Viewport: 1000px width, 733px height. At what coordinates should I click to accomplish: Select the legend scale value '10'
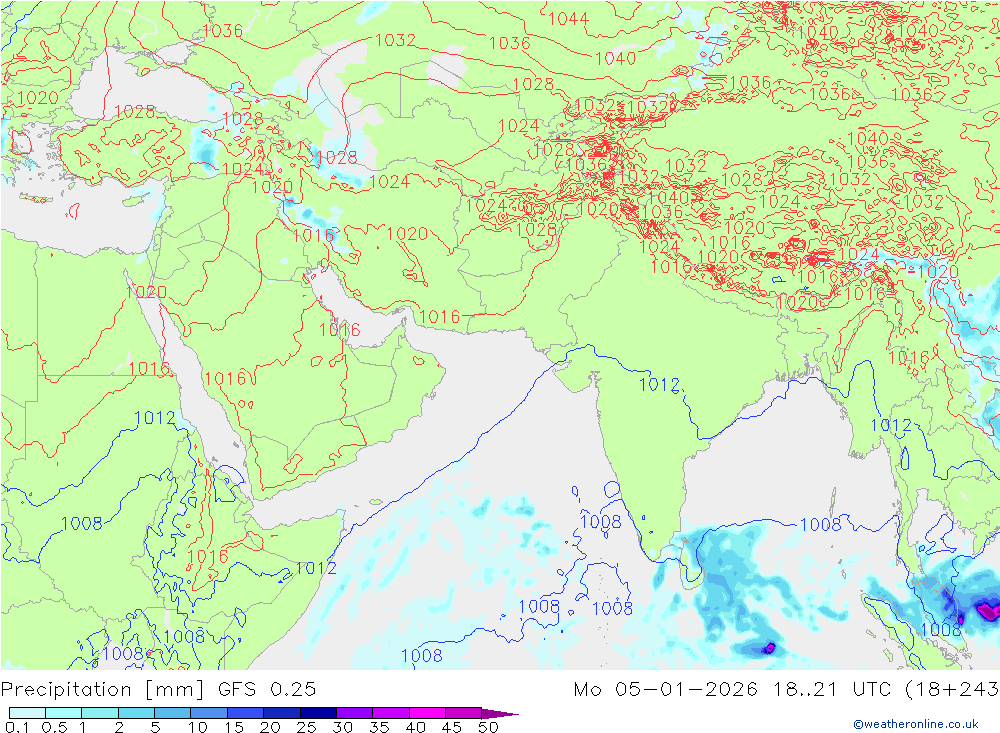(x=197, y=727)
